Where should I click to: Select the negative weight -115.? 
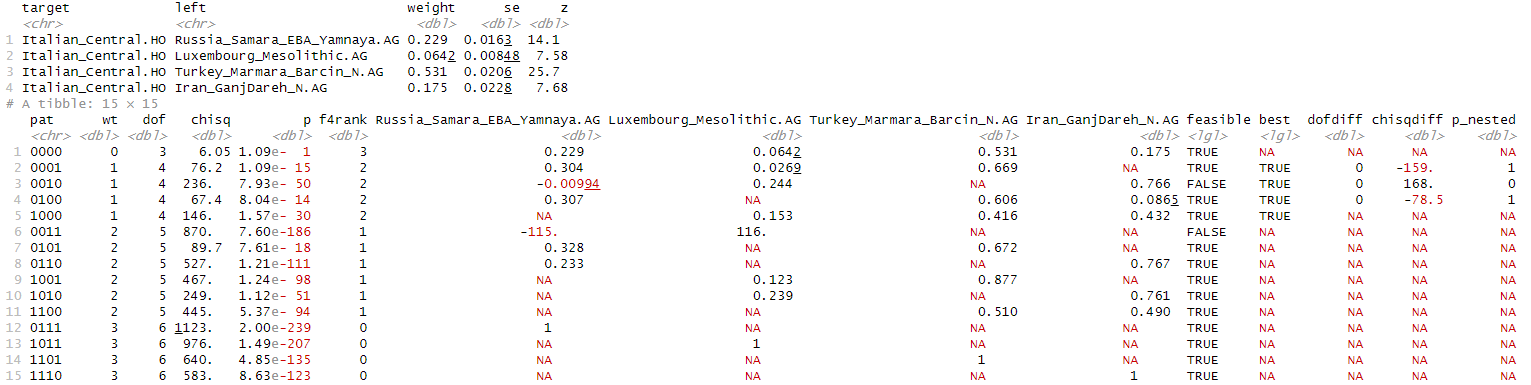click(x=539, y=231)
